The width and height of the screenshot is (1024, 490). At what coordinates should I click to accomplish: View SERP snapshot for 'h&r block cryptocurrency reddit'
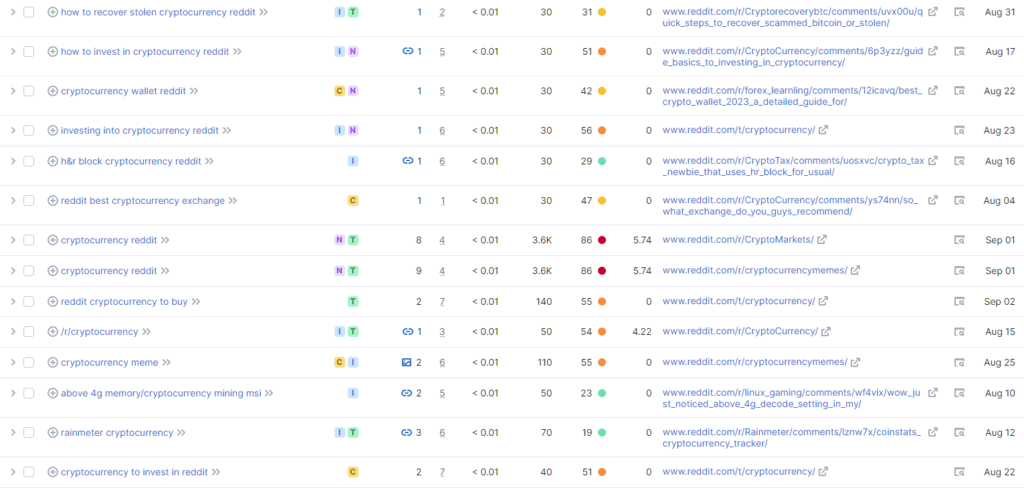click(x=959, y=161)
